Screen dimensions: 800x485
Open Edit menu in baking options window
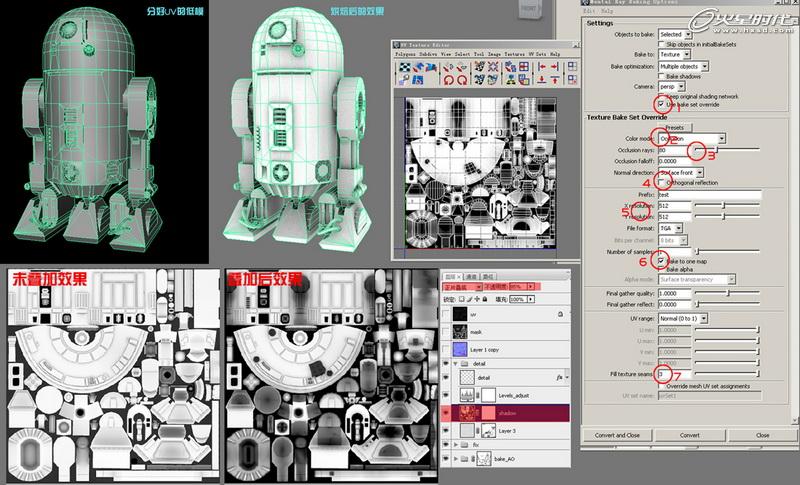tap(589, 11)
